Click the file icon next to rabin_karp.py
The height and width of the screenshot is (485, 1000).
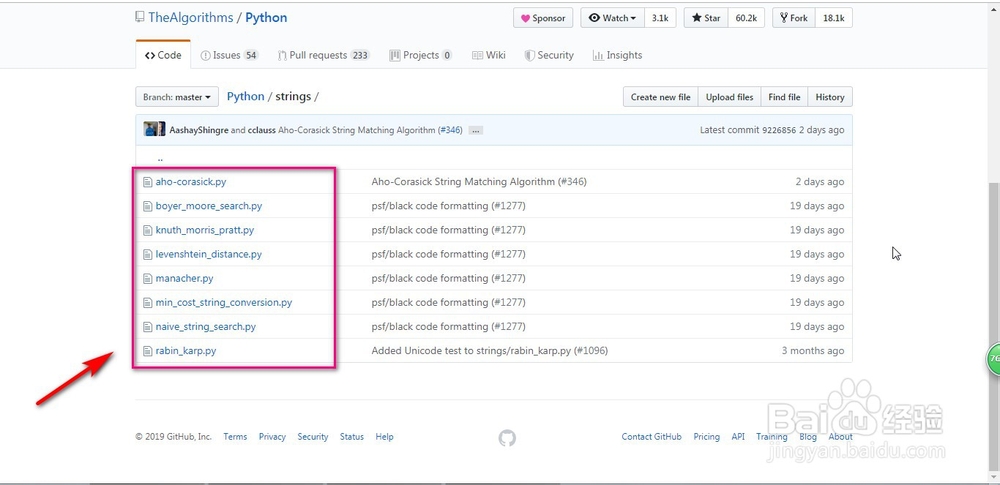click(147, 351)
